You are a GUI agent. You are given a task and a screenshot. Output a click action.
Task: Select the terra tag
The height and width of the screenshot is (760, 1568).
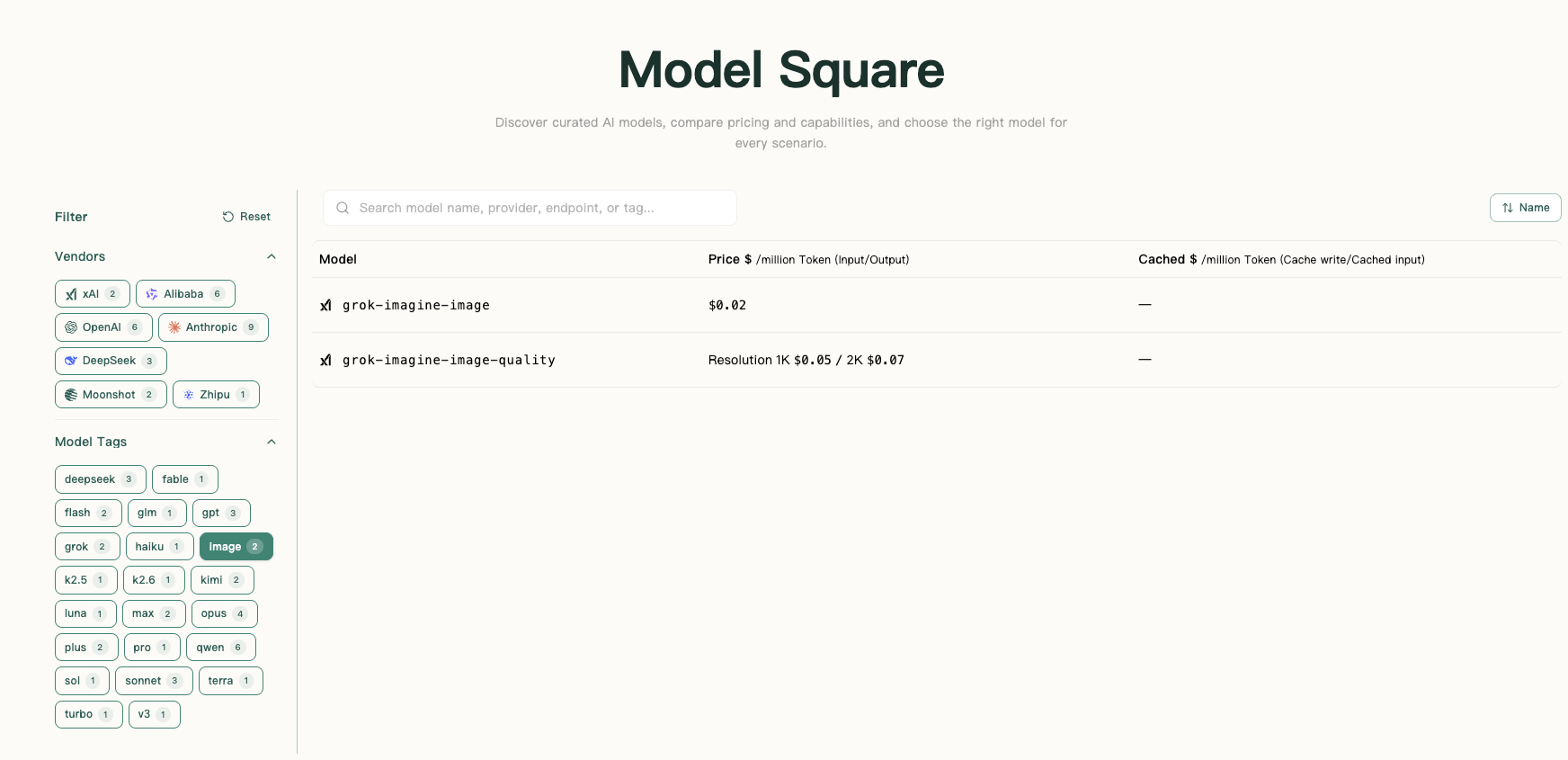pos(231,681)
